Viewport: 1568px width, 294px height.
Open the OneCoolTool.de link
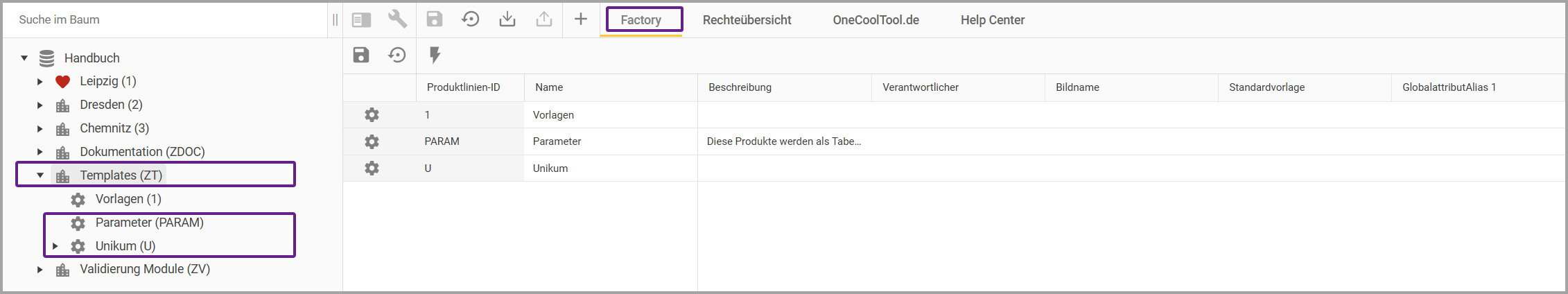point(876,20)
